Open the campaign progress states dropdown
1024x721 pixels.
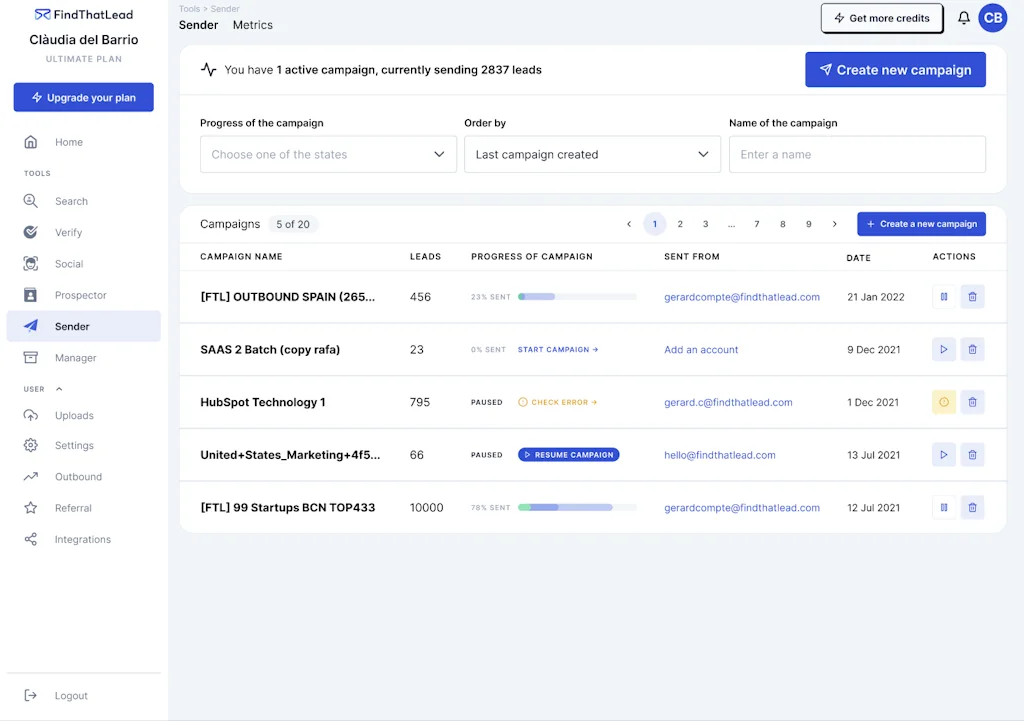pyautogui.click(x=328, y=154)
